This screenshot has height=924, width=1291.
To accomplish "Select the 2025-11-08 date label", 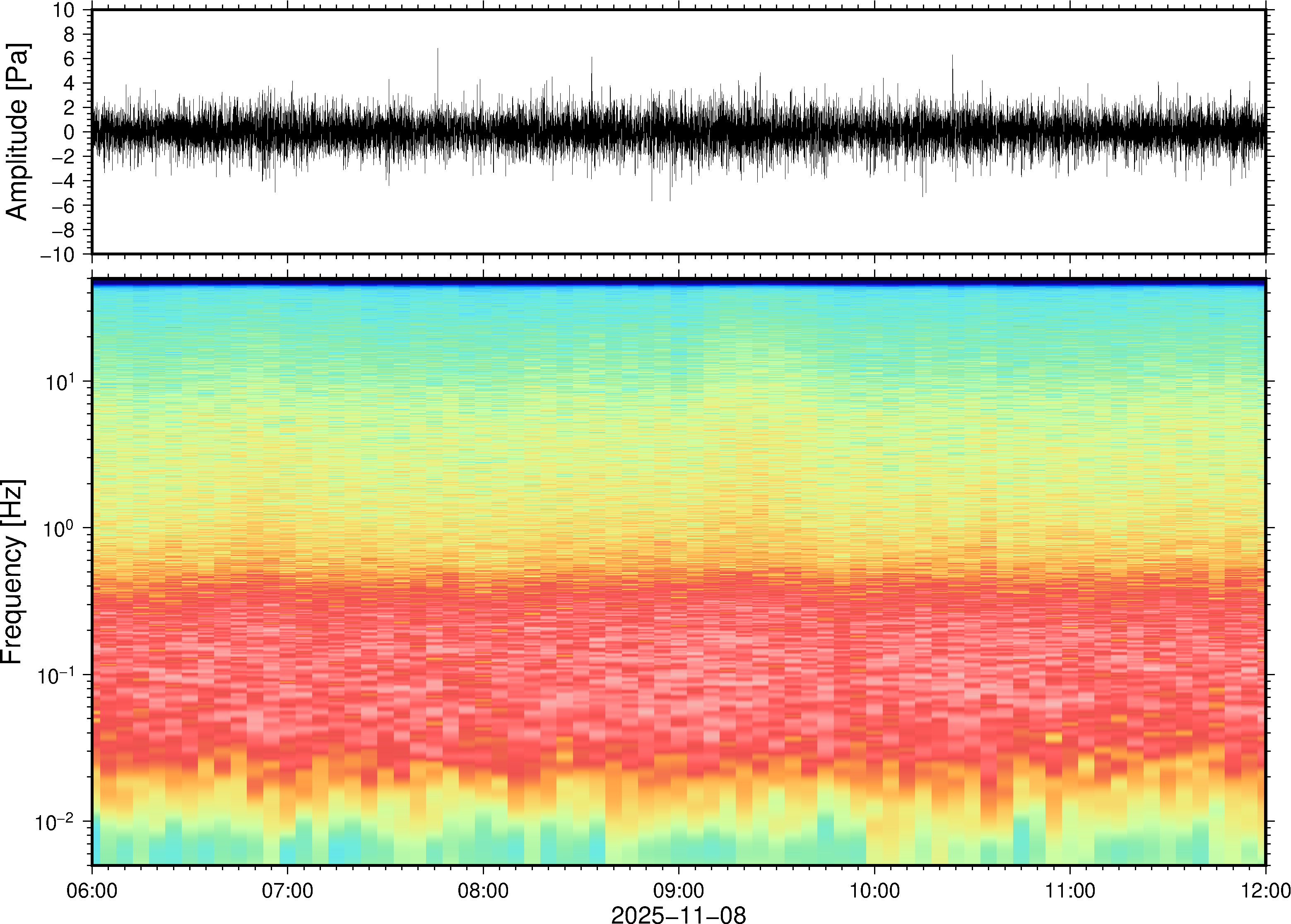I will point(678,914).
